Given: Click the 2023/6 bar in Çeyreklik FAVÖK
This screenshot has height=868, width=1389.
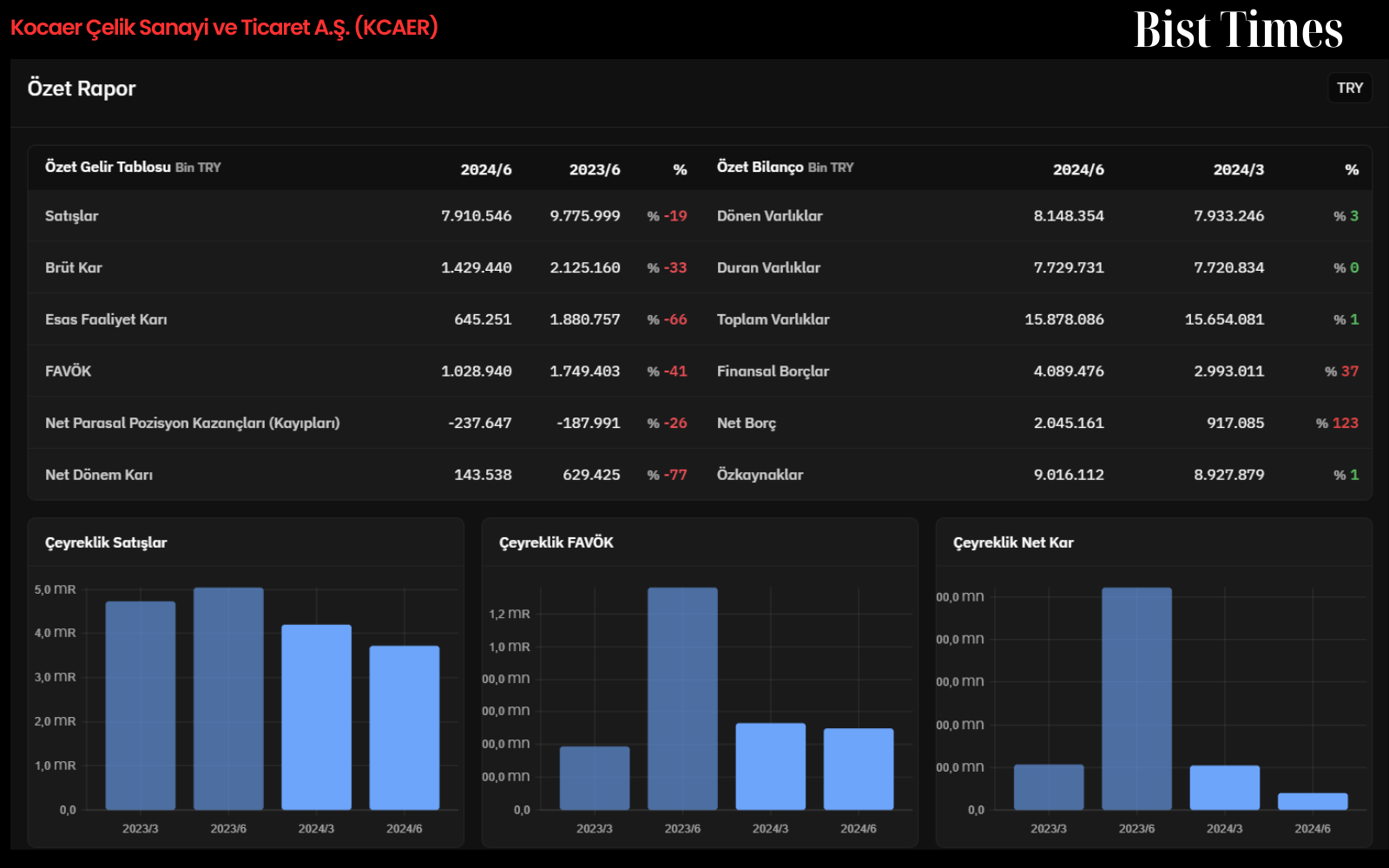Looking at the screenshot, I should coord(682,699).
